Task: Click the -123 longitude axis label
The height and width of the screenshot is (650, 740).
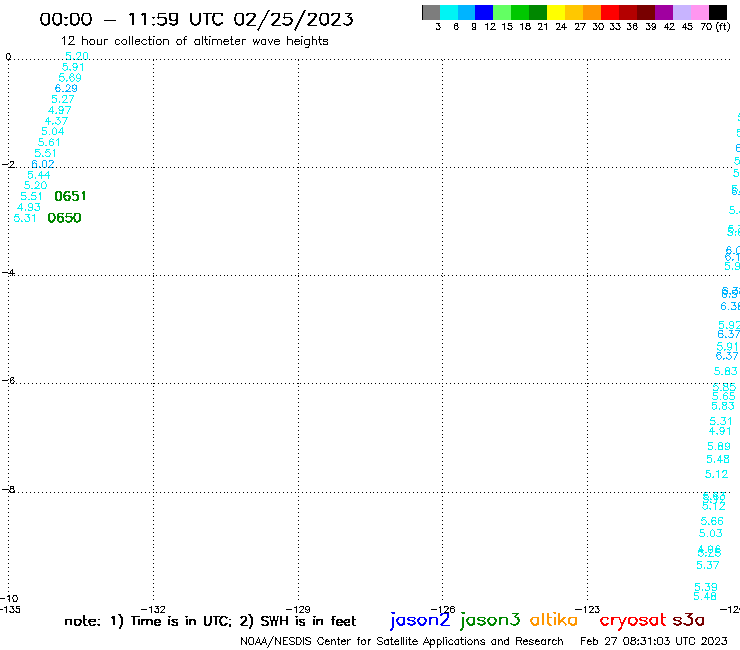Action: click(x=588, y=609)
